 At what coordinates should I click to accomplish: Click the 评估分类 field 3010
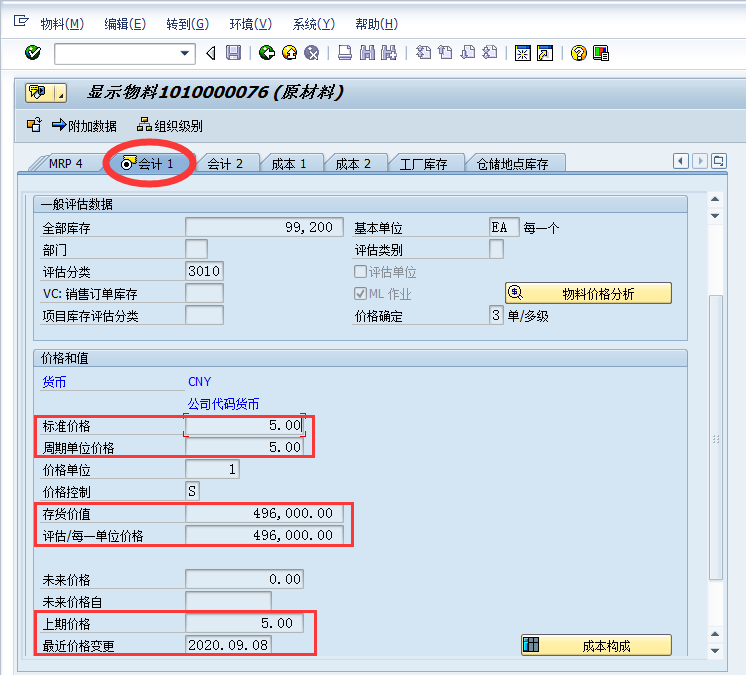[204, 271]
